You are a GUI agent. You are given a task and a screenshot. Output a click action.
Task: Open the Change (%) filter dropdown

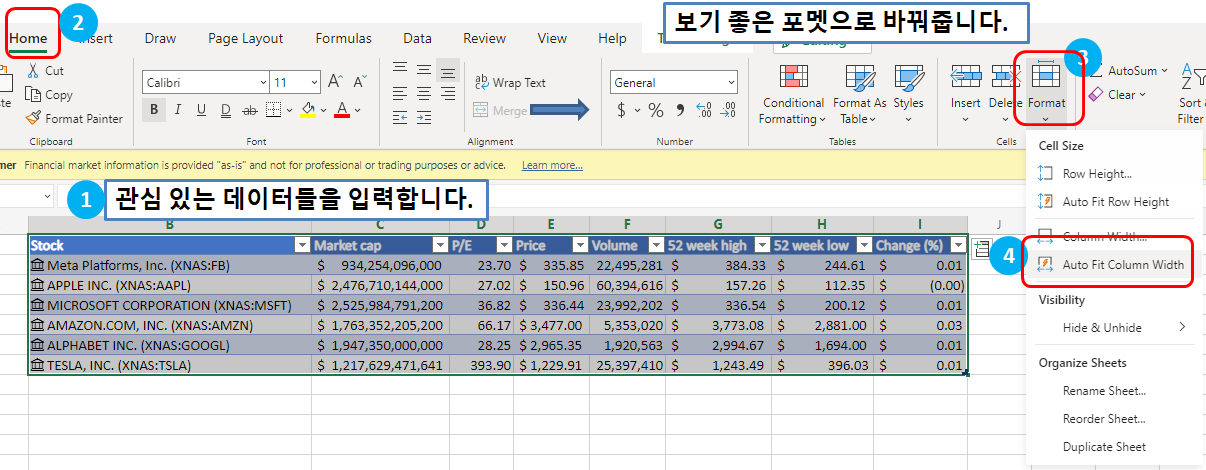click(957, 245)
